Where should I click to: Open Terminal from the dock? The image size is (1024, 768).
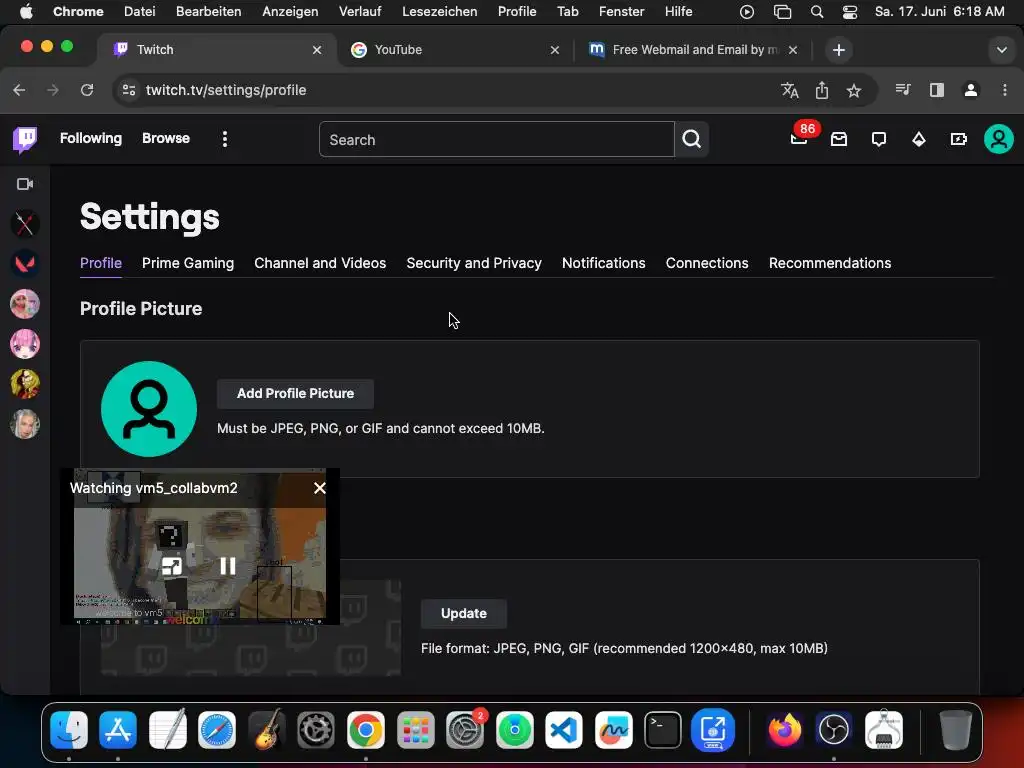tap(663, 729)
